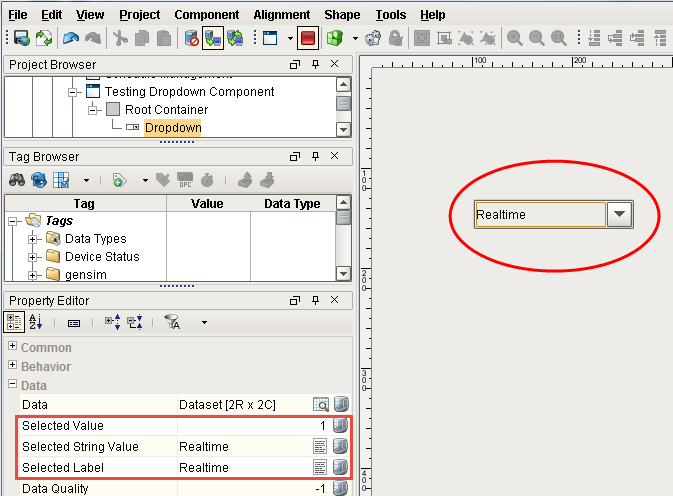673x496 pixels.
Task: Click the property filter funnel icon
Action: [172, 322]
